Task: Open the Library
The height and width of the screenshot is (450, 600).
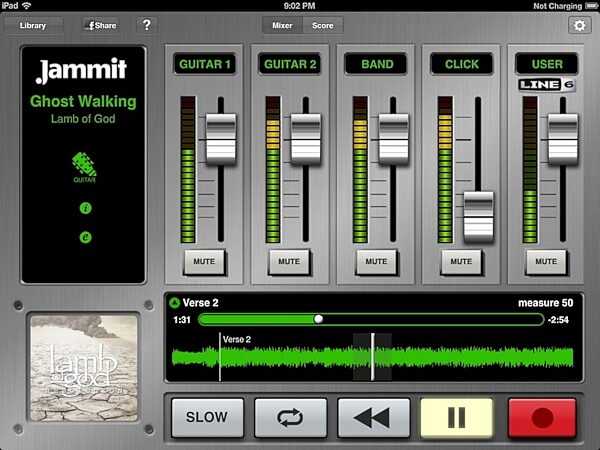Action: [33, 26]
